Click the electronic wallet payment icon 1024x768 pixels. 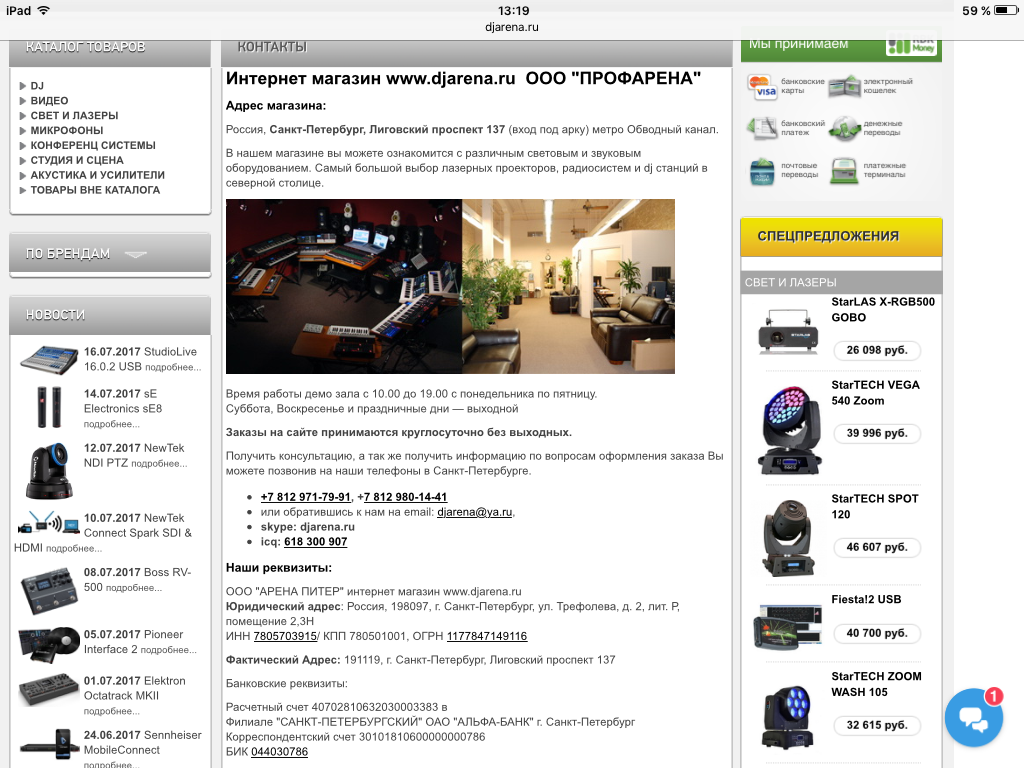tap(845, 87)
